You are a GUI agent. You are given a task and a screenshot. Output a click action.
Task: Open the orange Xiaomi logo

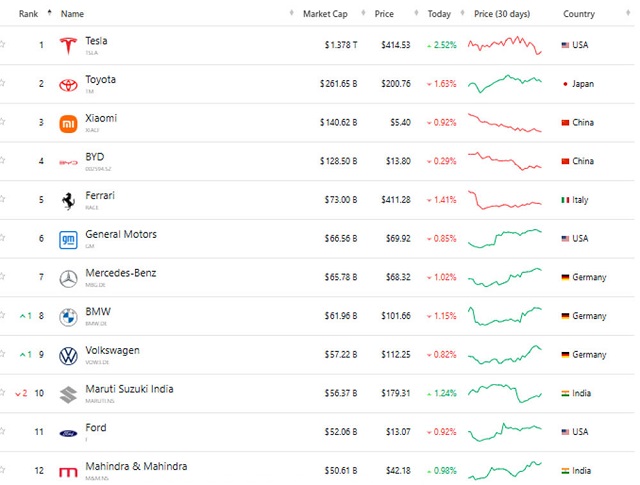[68, 124]
